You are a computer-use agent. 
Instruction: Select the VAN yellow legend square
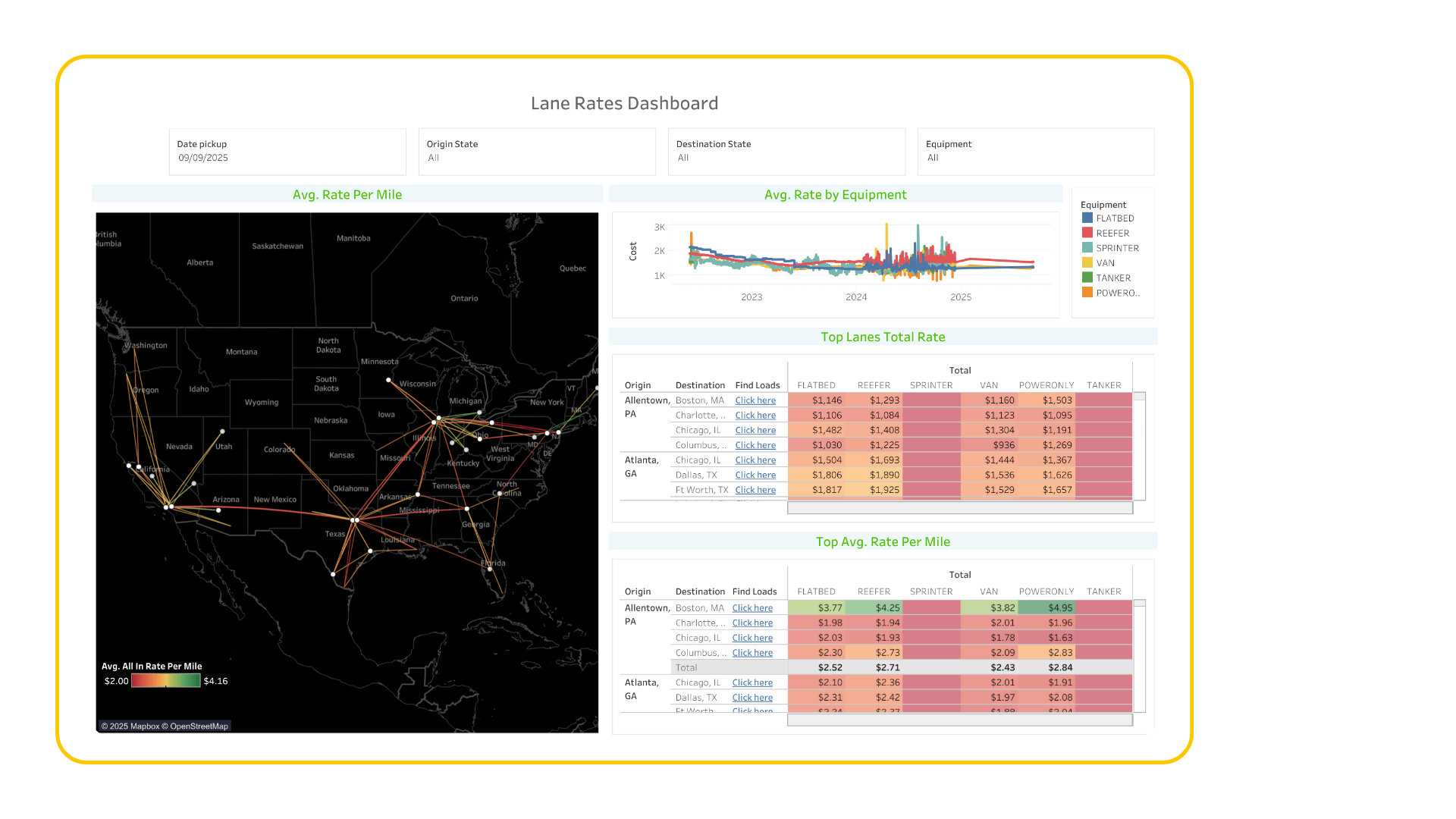click(x=1087, y=263)
